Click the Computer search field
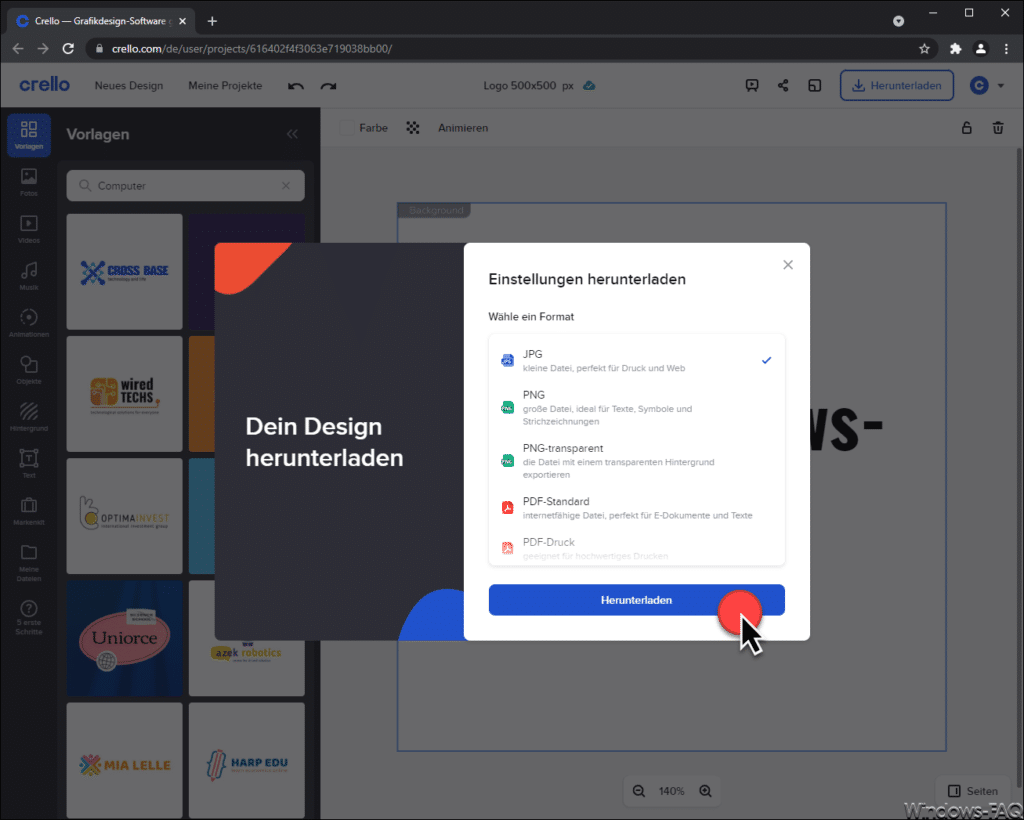Image resolution: width=1024 pixels, height=820 pixels. (185, 186)
